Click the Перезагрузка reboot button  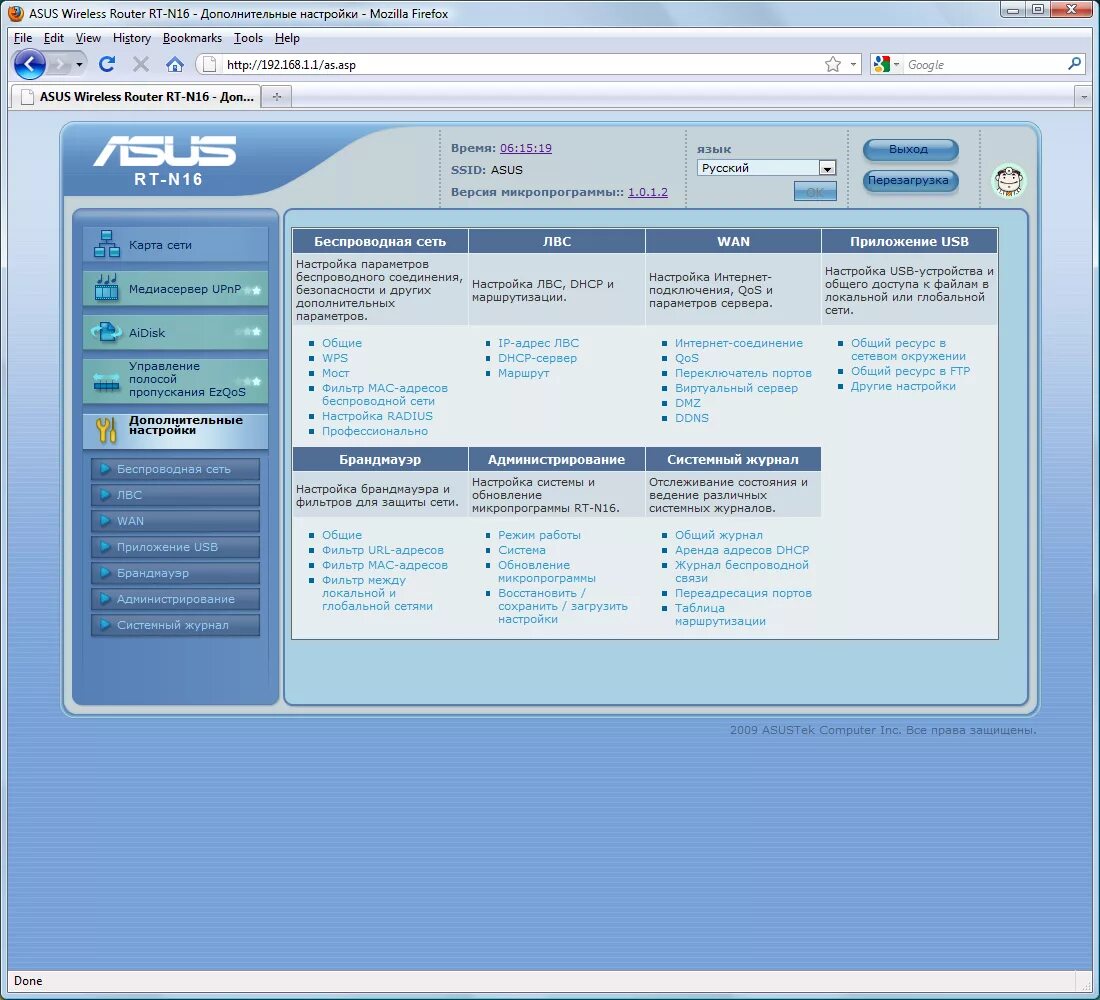tap(910, 180)
